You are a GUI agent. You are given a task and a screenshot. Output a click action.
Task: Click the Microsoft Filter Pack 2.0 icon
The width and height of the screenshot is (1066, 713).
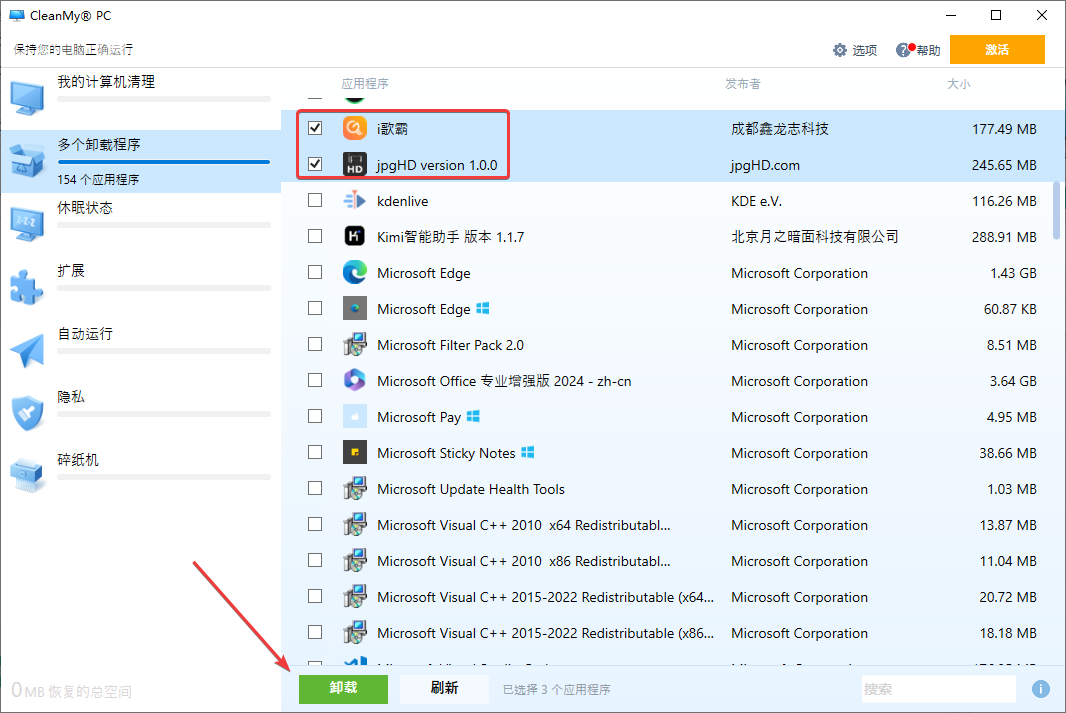354,345
